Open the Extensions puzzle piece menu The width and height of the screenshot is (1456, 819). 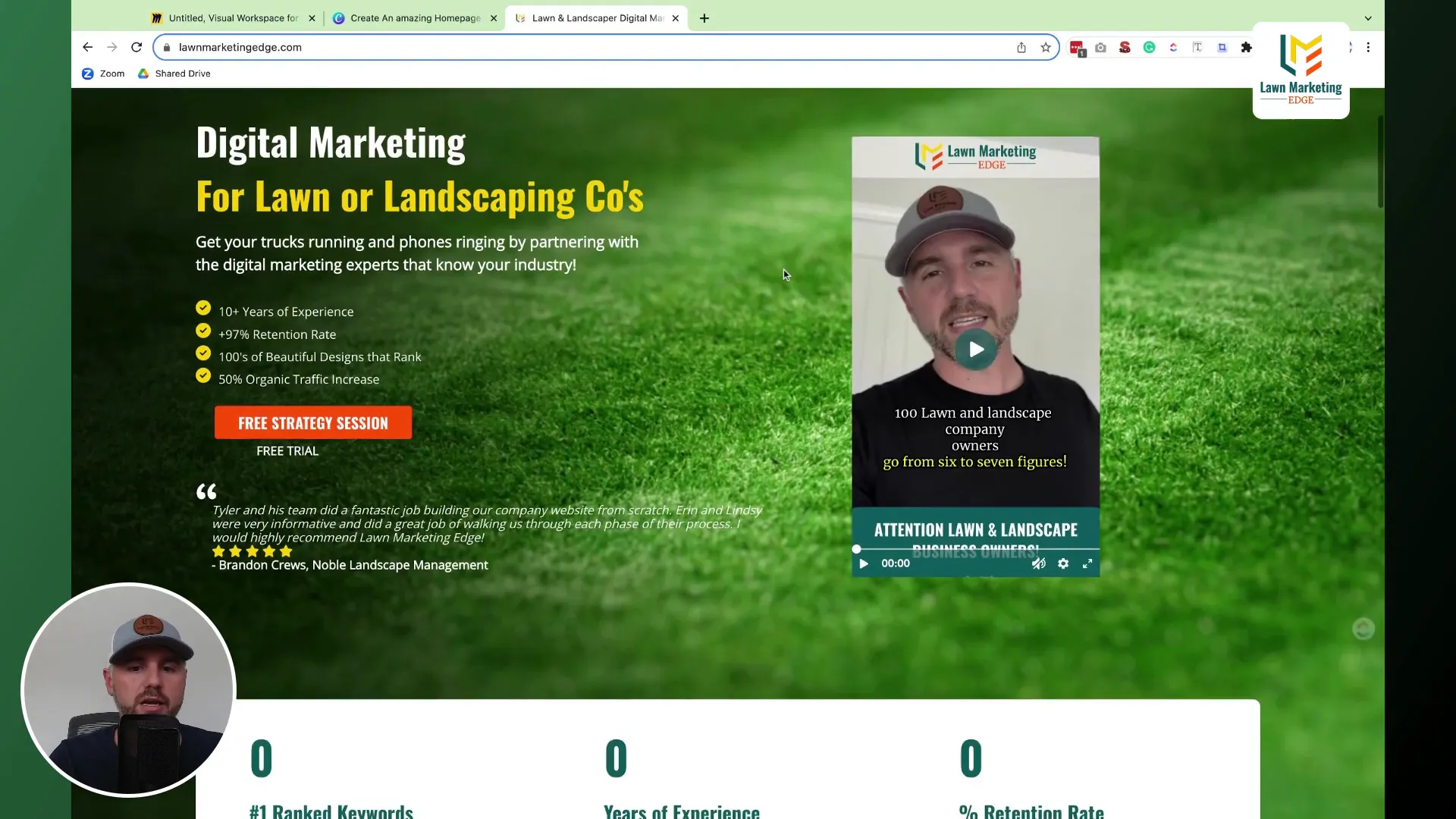click(1246, 47)
